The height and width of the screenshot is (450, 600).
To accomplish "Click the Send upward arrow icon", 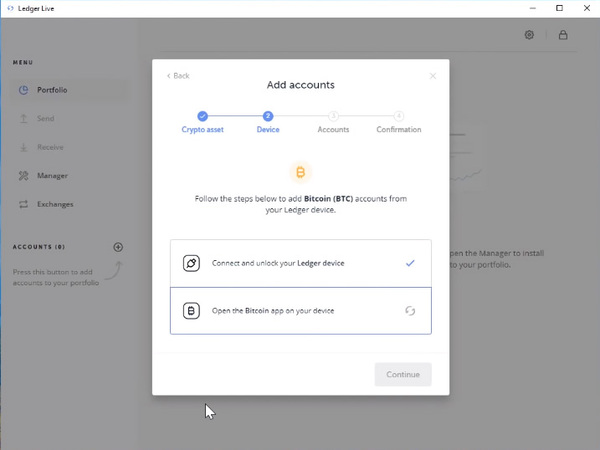I will [x=23, y=119].
